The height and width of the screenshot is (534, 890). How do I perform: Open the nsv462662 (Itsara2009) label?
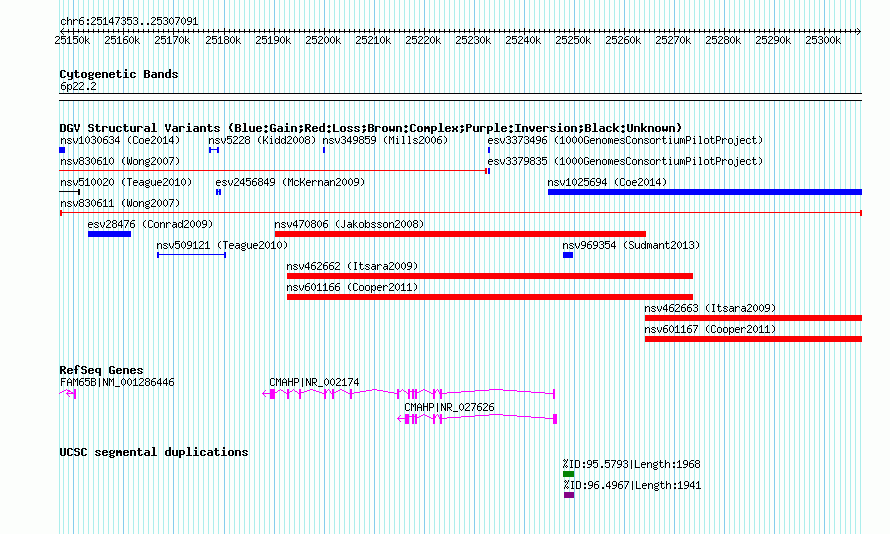click(352, 266)
